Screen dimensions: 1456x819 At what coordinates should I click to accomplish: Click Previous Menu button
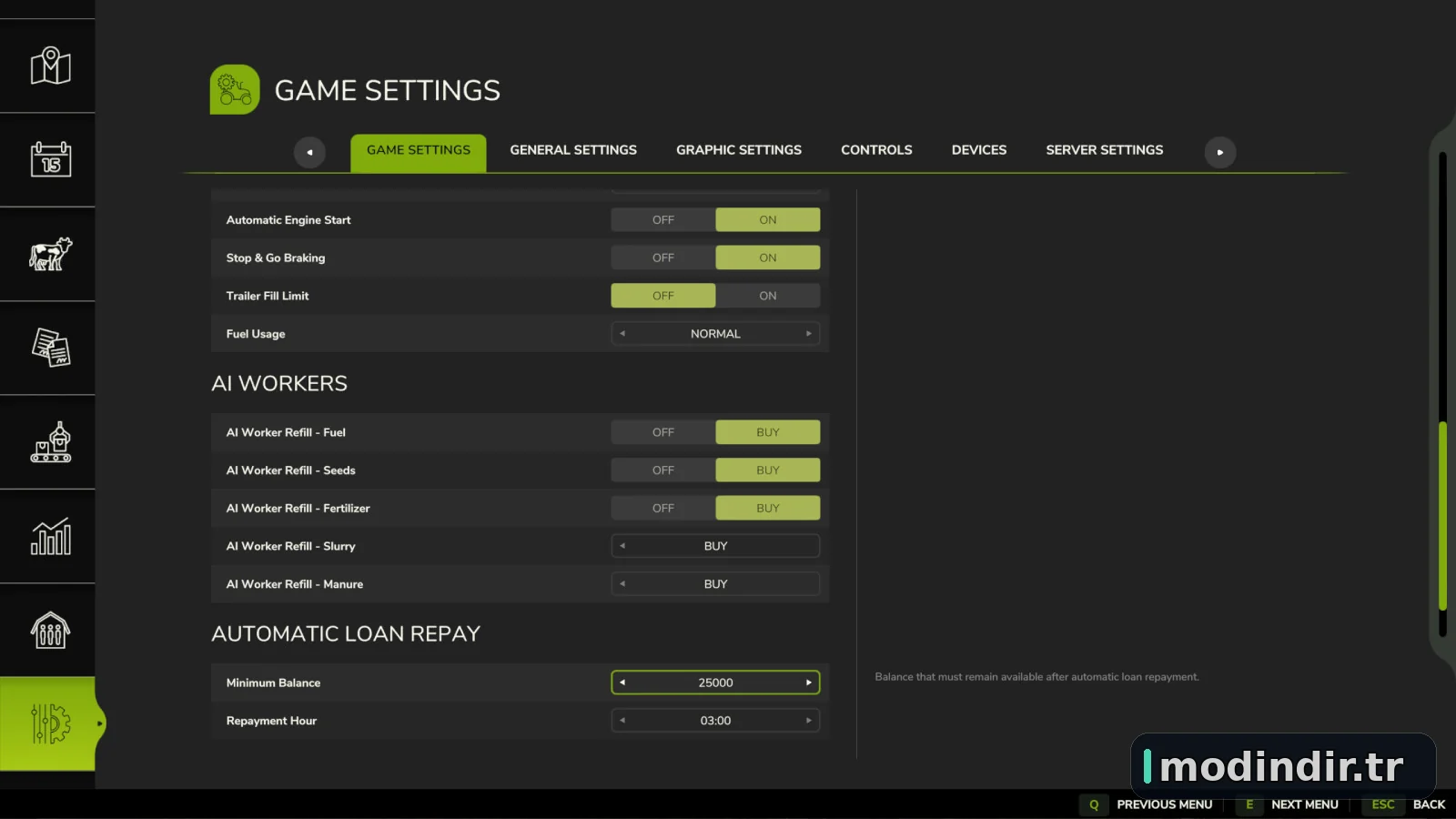[x=1165, y=804]
